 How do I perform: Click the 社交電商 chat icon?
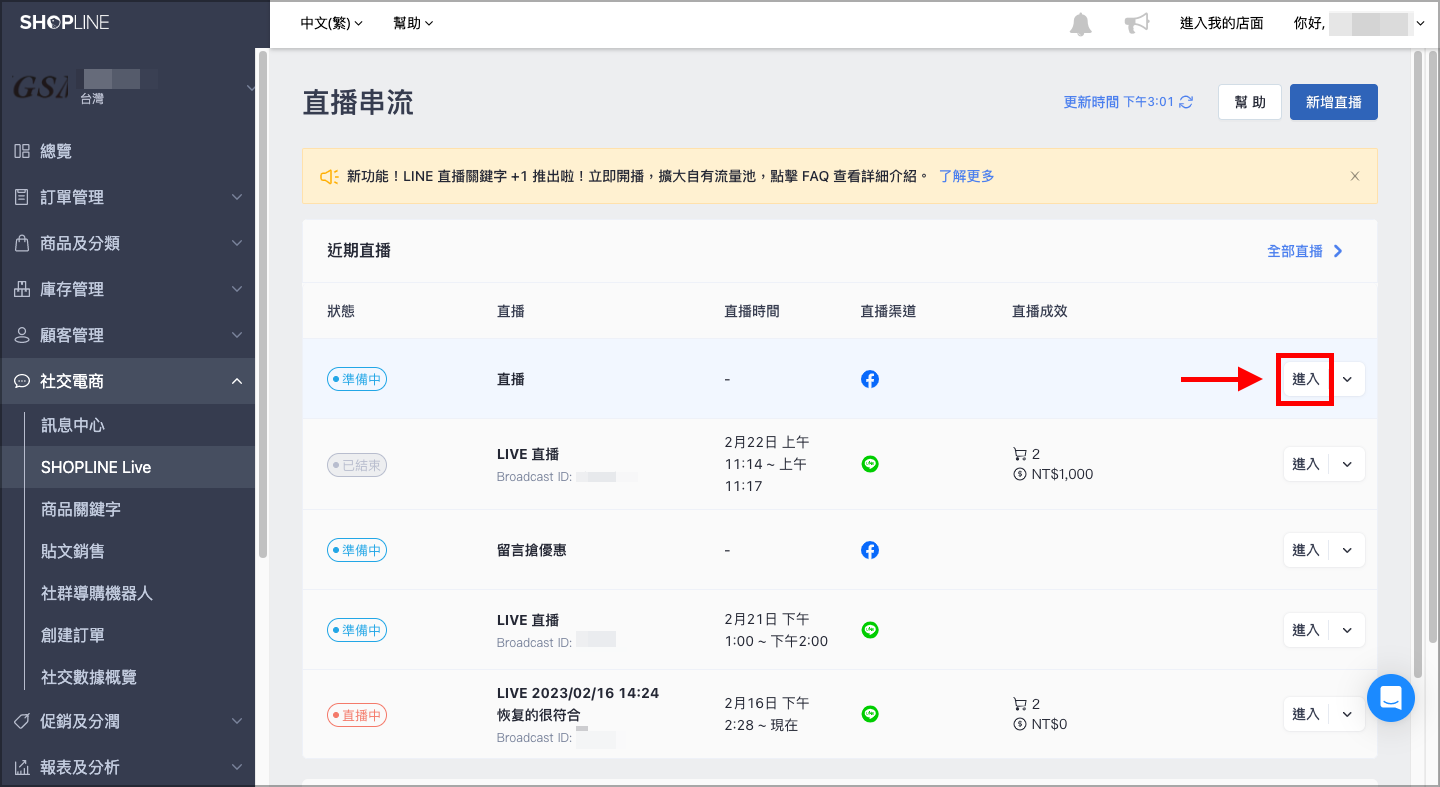(x=21, y=381)
